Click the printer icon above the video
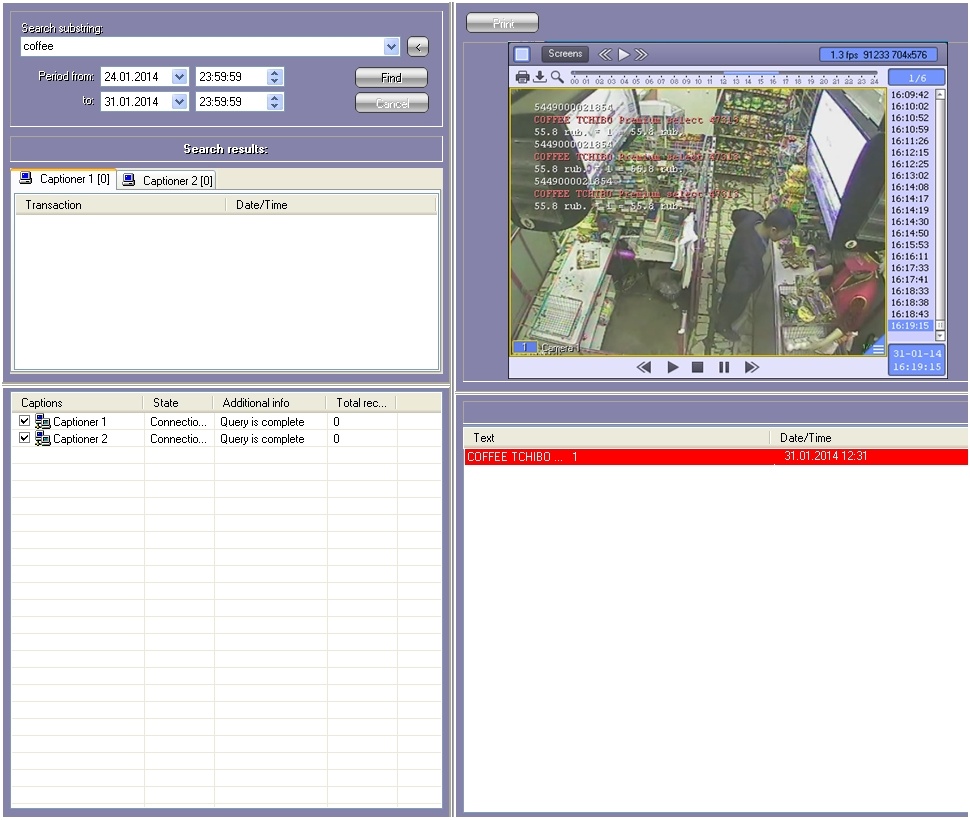Screen dimensions: 970x820 (522, 77)
